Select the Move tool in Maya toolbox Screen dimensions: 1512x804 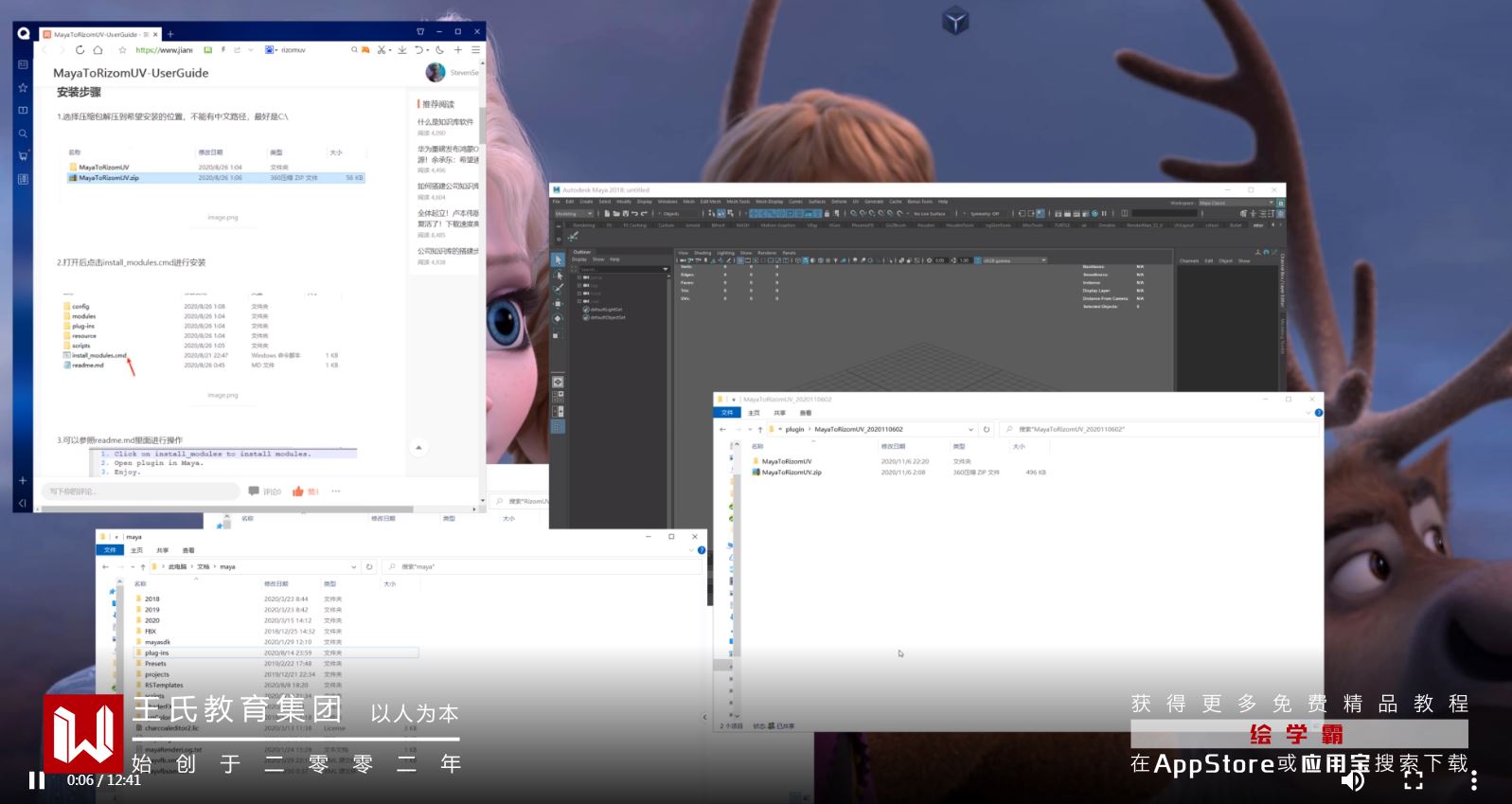click(559, 304)
